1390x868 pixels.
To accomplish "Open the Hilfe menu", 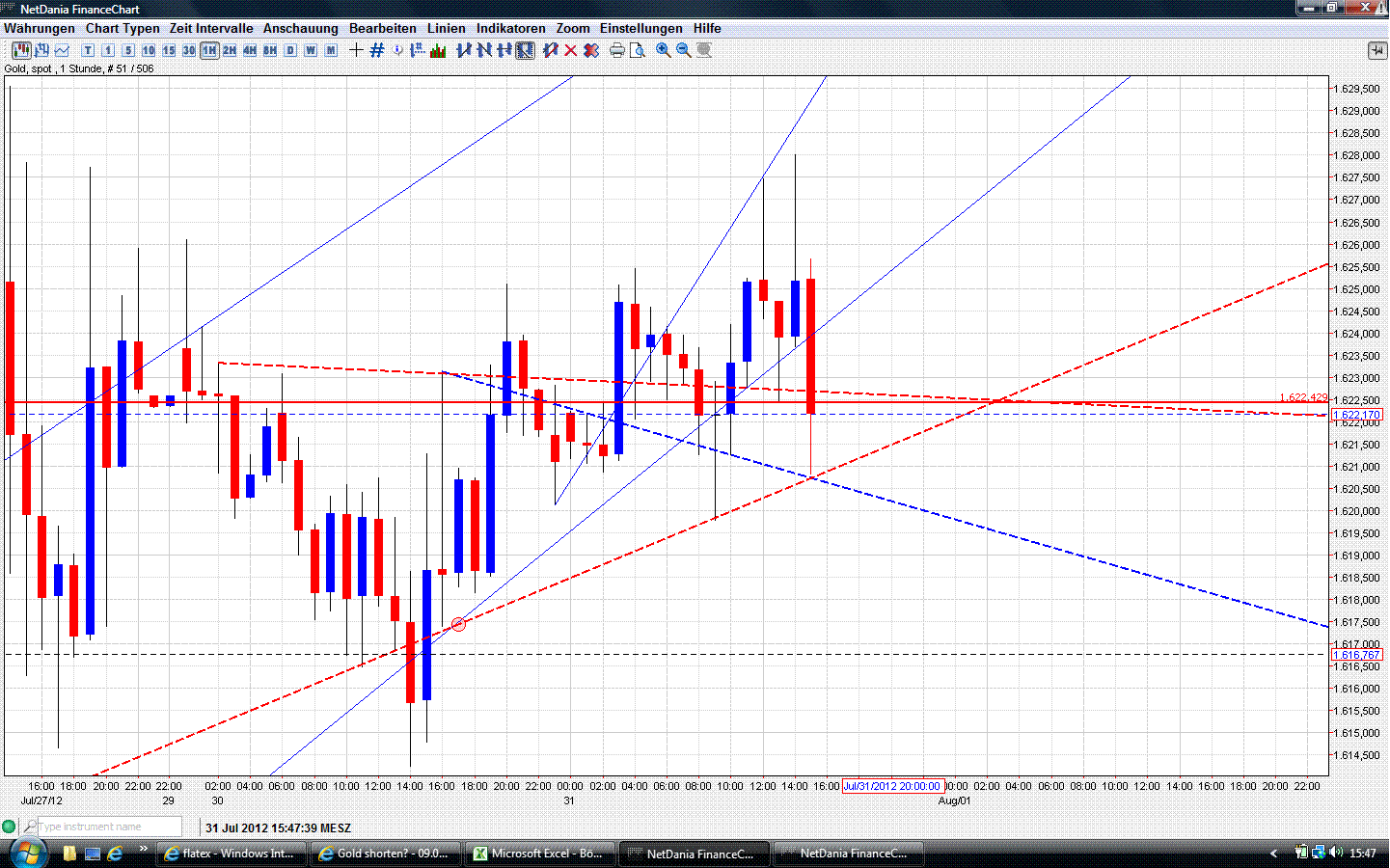I will [707, 28].
